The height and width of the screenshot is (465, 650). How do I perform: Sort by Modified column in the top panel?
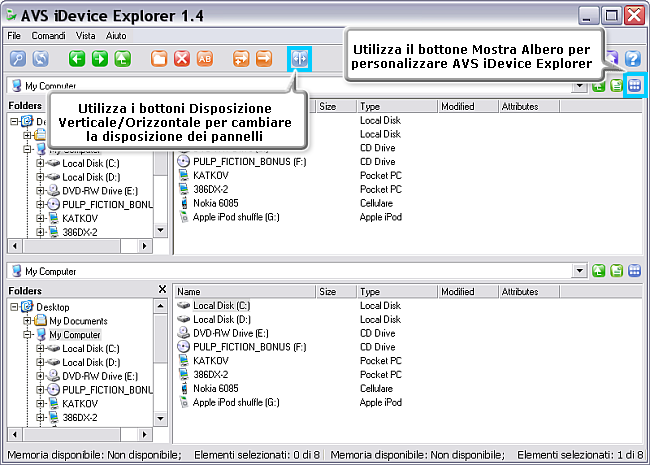[468, 107]
